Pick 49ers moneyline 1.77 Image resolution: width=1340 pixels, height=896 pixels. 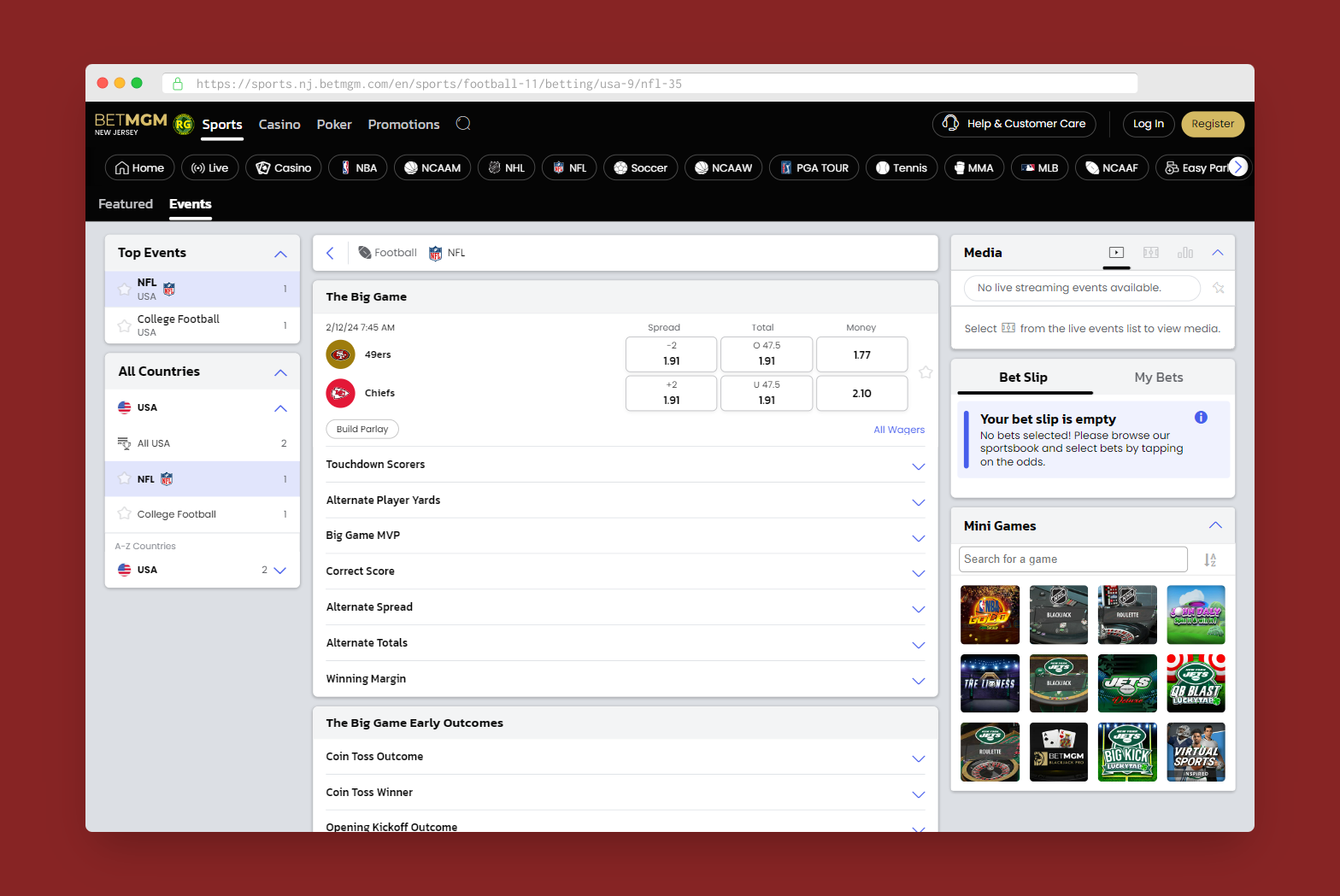pyautogui.click(x=861, y=354)
